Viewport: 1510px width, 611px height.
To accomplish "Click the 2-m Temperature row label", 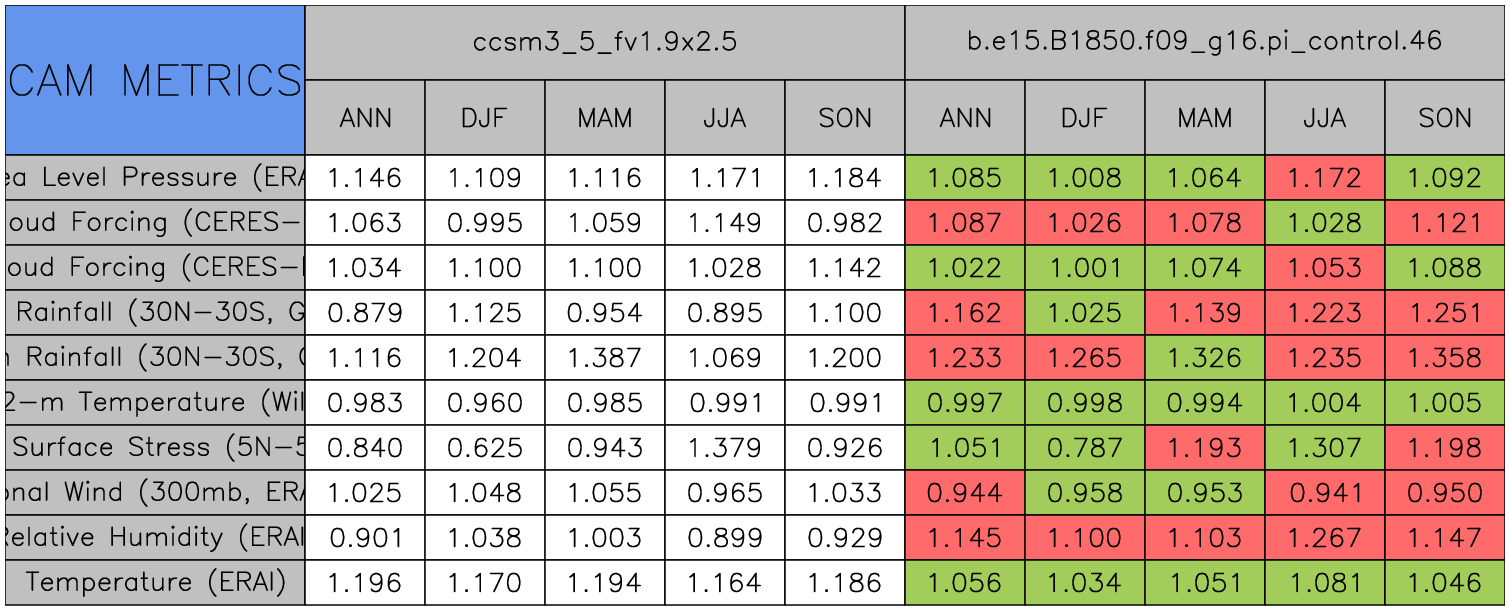I will [x=154, y=402].
